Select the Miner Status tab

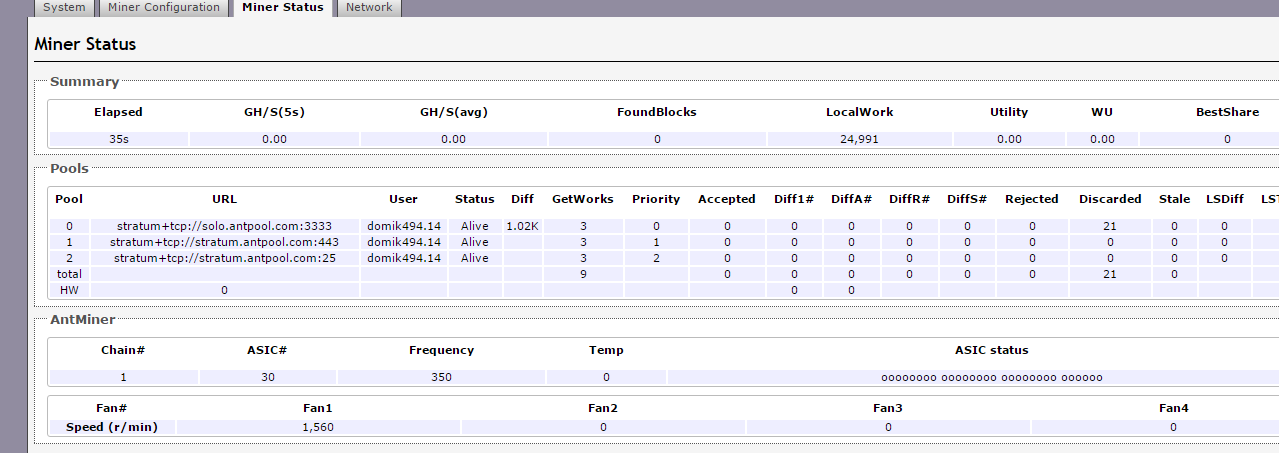coord(282,8)
